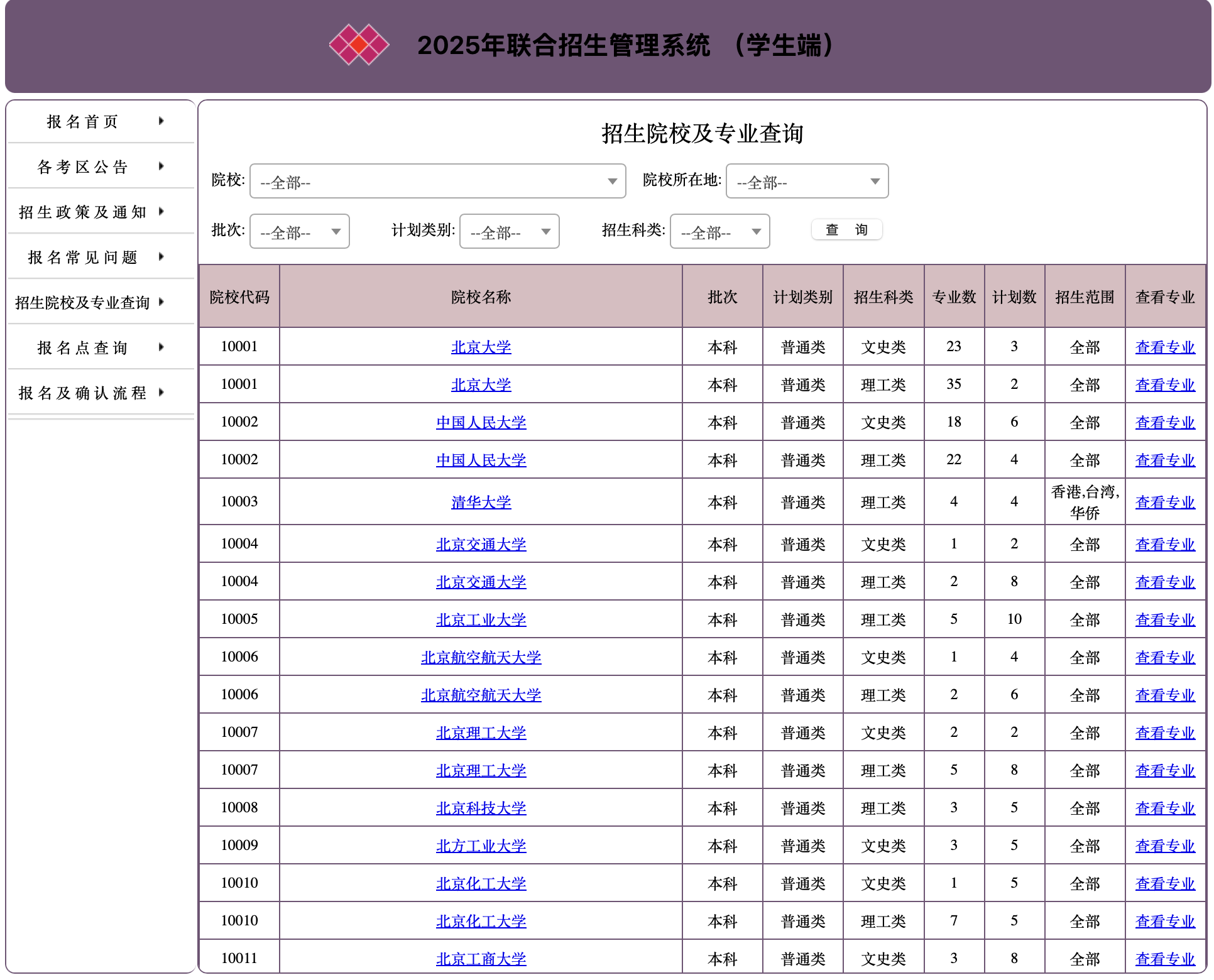Open 北京化工大学 link in 文史类 row

[x=481, y=883]
